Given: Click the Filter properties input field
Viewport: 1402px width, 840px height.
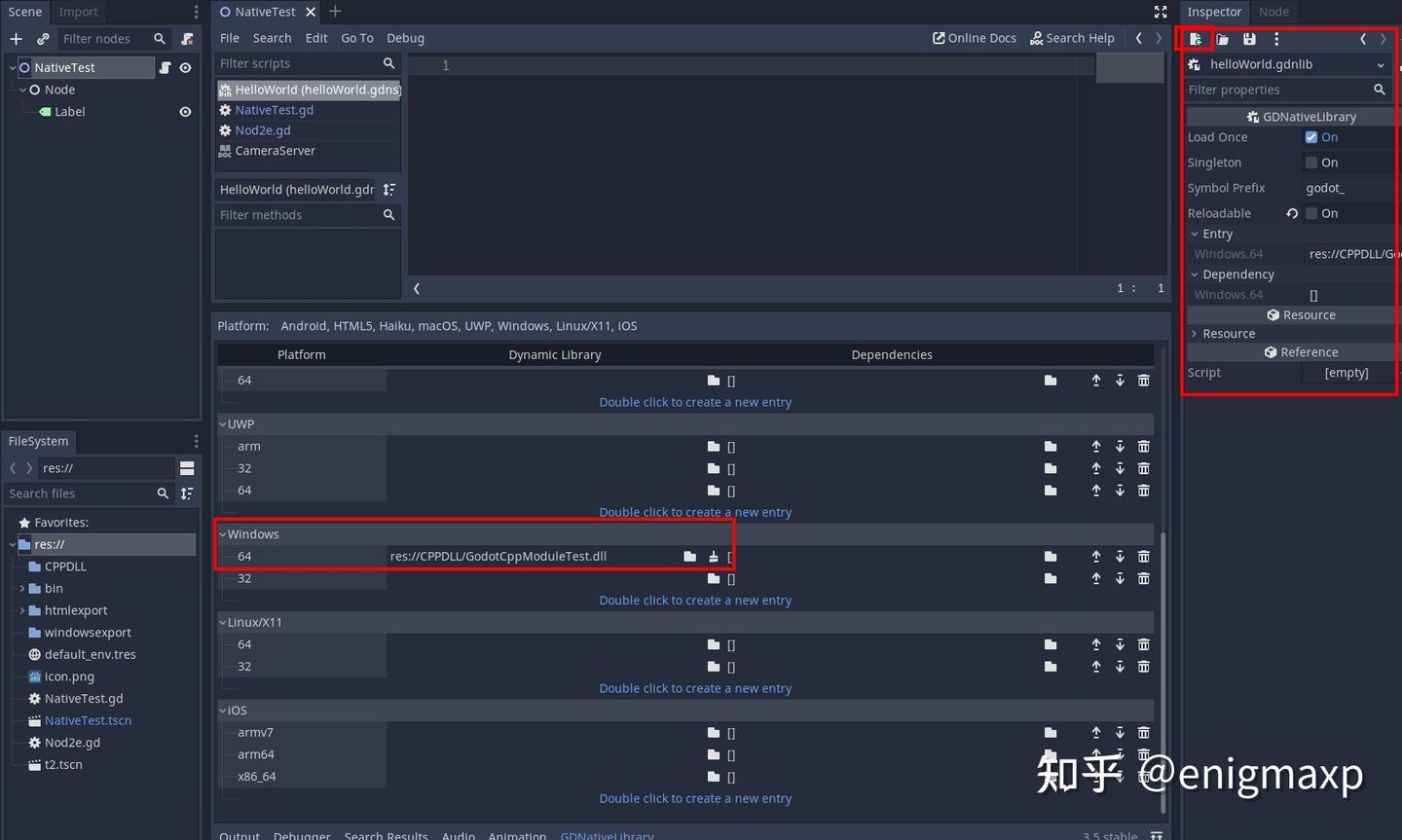Looking at the screenshot, I should (x=1275, y=90).
